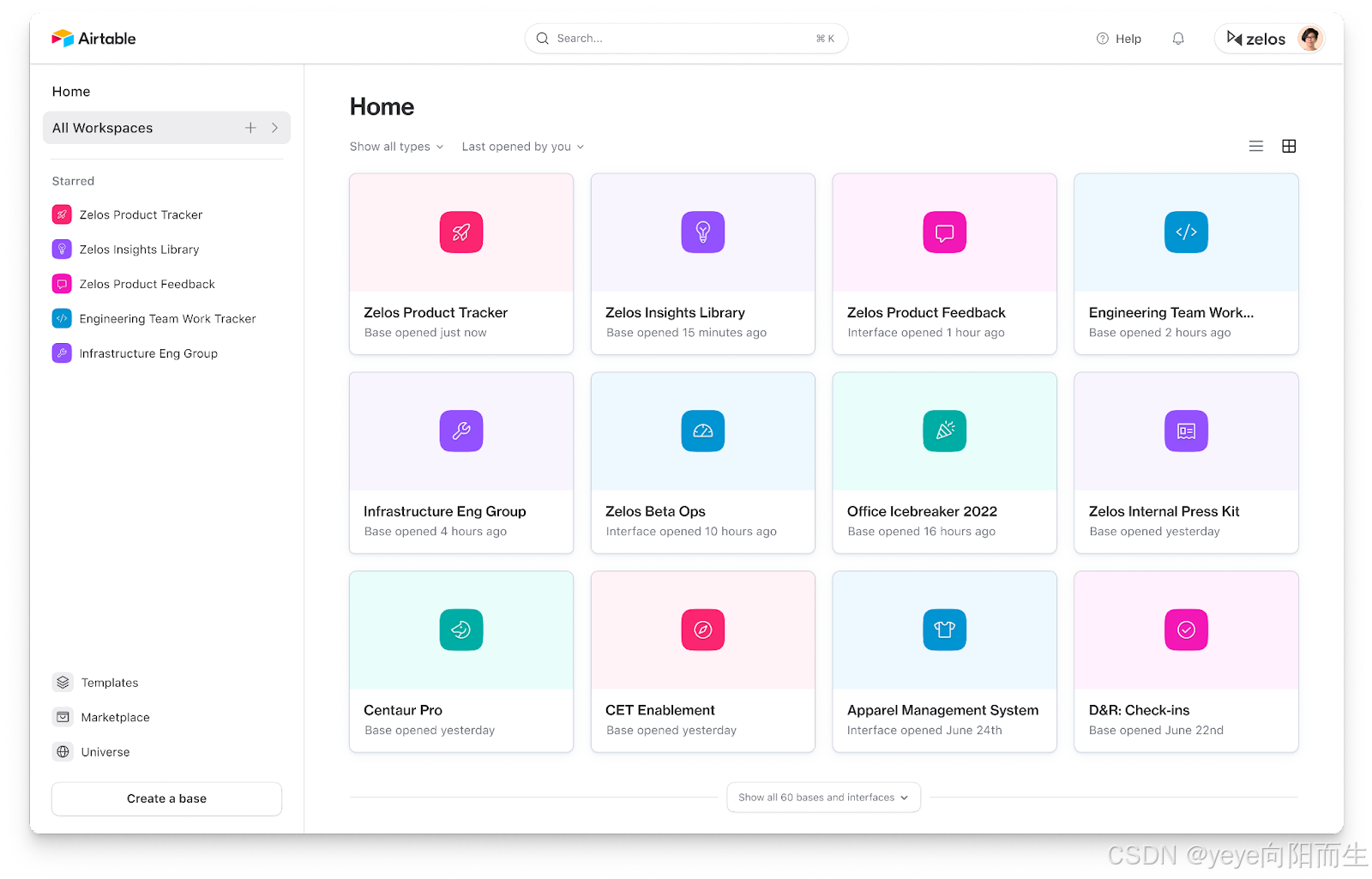The height and width of the screenshot is (879, 1372).
Task: Expand Show all 60 bases and interfaces
Action: click(x=823, y=798)
